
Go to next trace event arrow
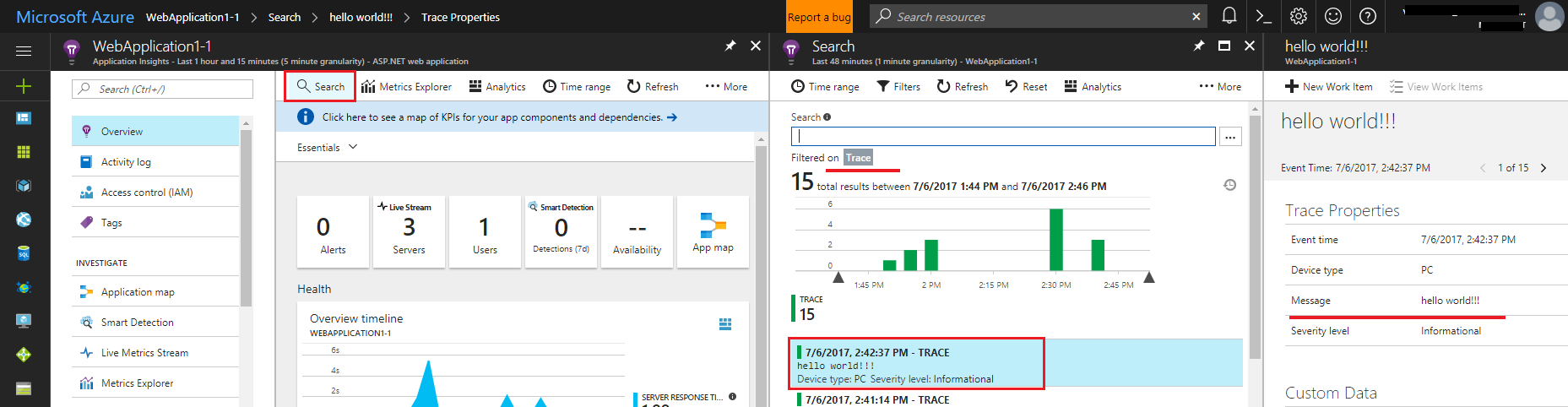[x=1544, y=167]
